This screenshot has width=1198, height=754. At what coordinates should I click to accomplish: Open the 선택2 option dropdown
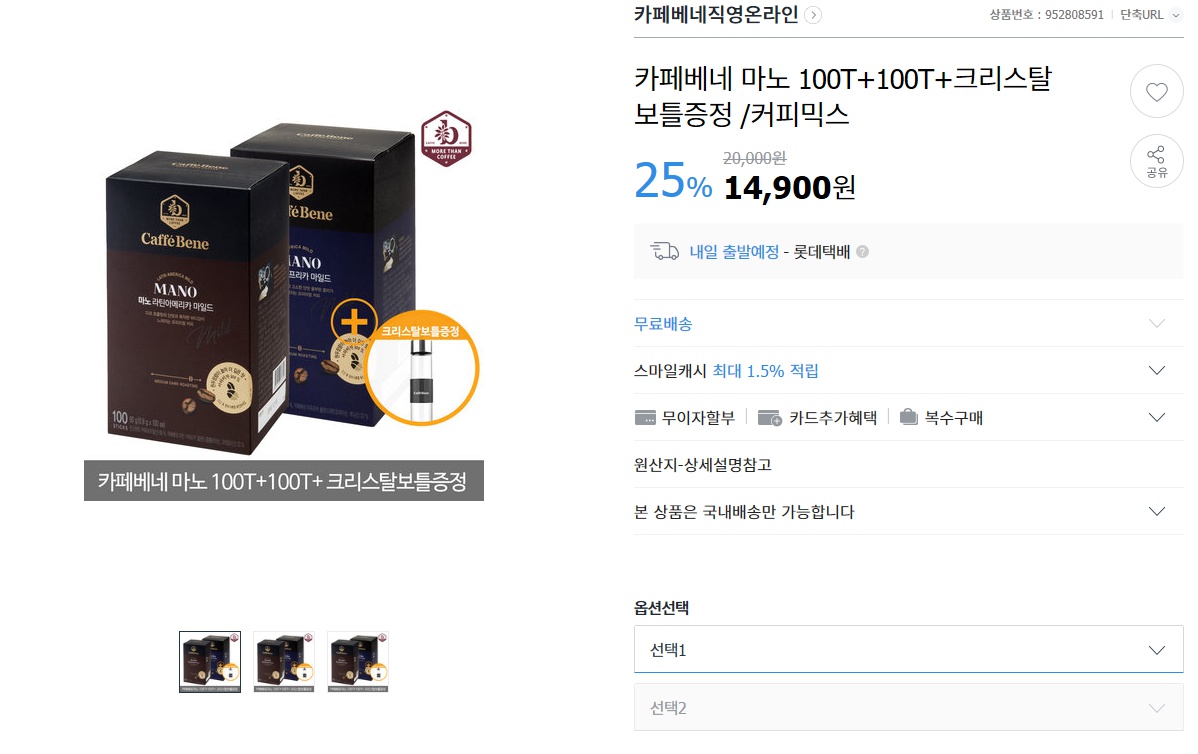908,707
